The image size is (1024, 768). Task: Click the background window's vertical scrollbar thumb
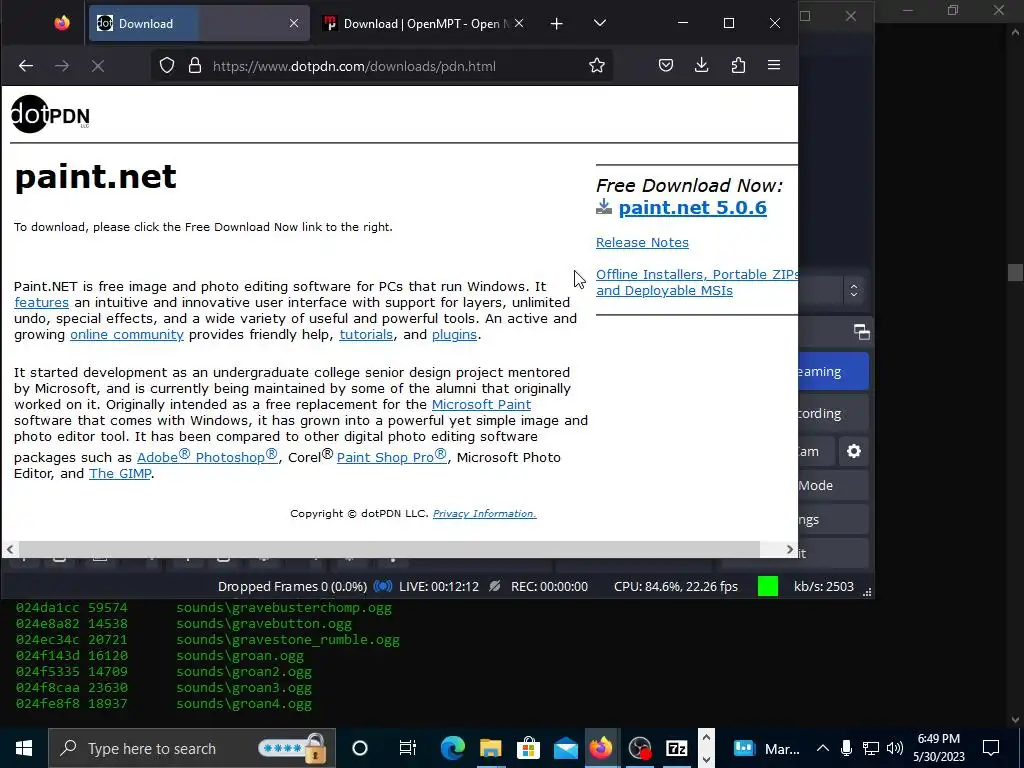pos(1015,272)
